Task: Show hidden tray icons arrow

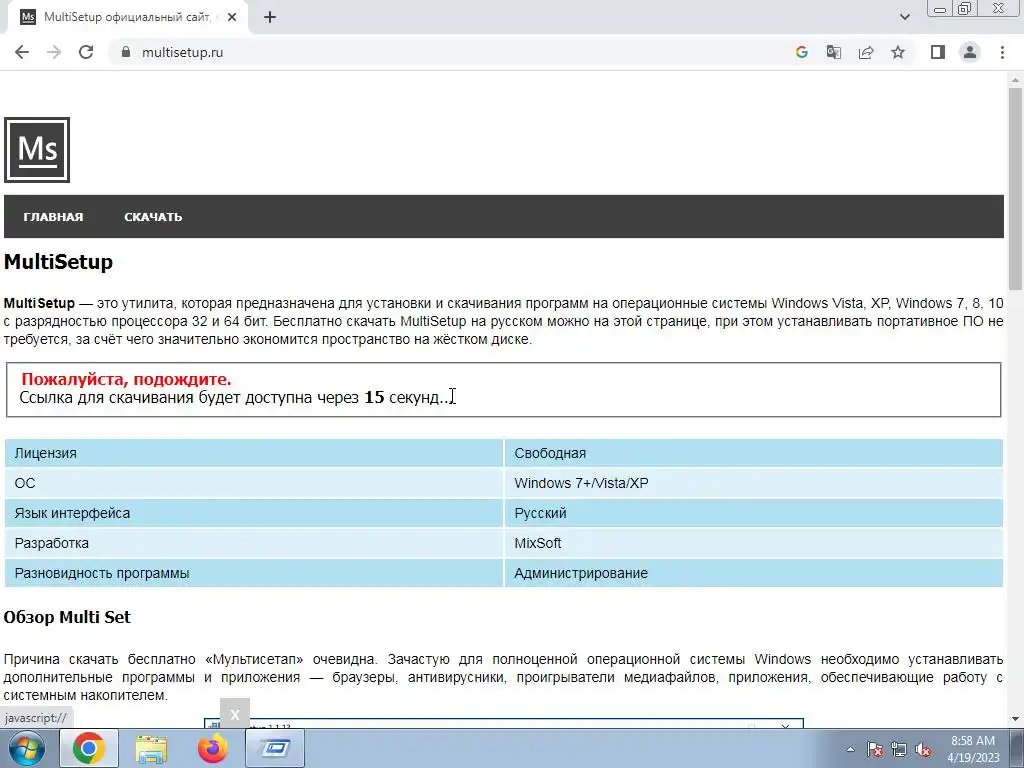Action: click(850, 750)
